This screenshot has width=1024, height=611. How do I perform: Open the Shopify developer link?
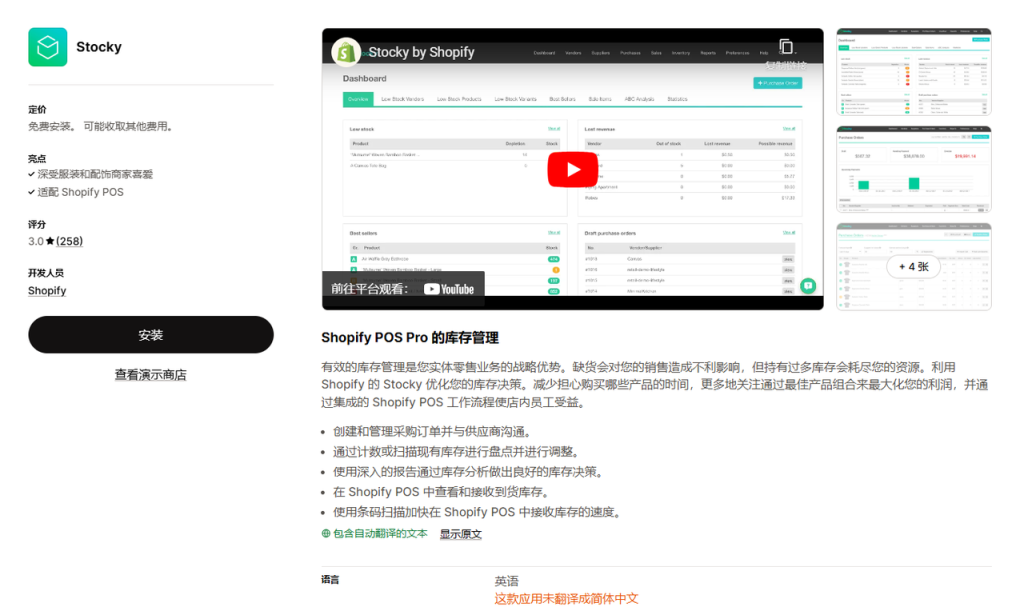pos(46,290)
